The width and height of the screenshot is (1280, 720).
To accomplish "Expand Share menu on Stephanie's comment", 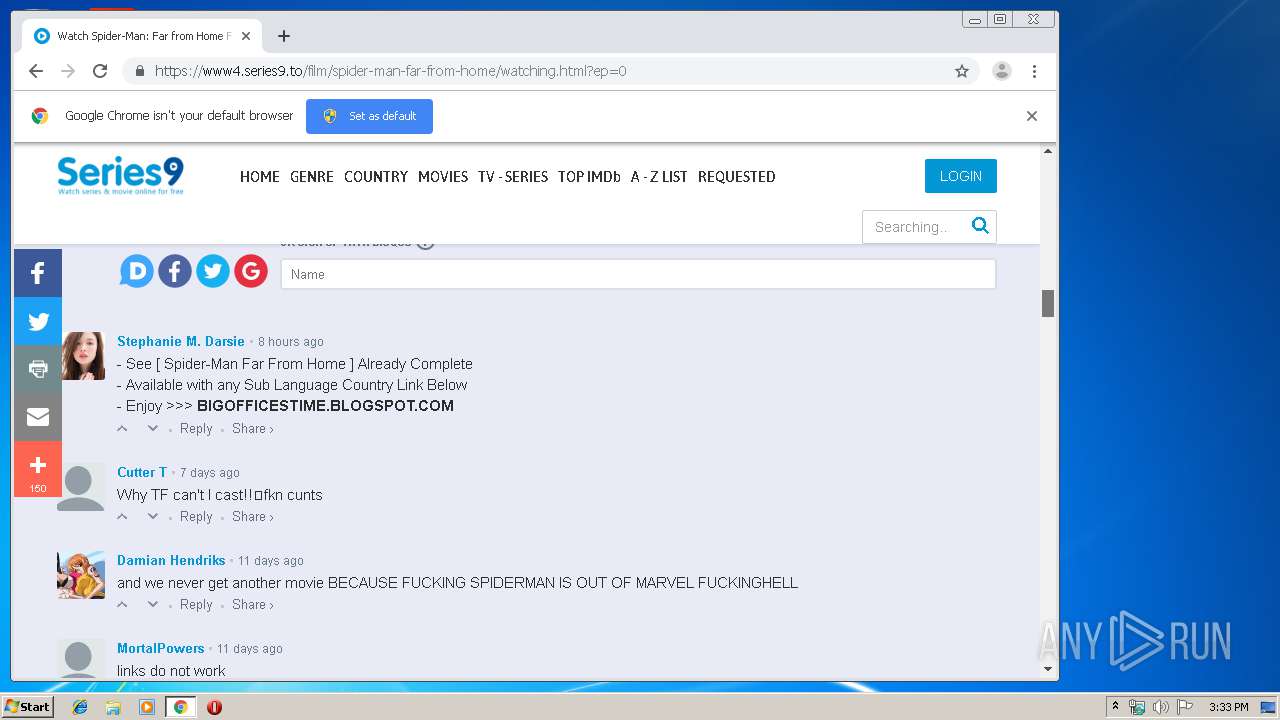I will tap(253, 428).
